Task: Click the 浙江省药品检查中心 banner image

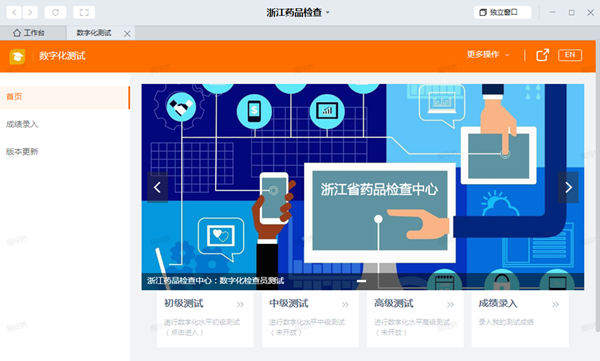Action: coord(362,187)
